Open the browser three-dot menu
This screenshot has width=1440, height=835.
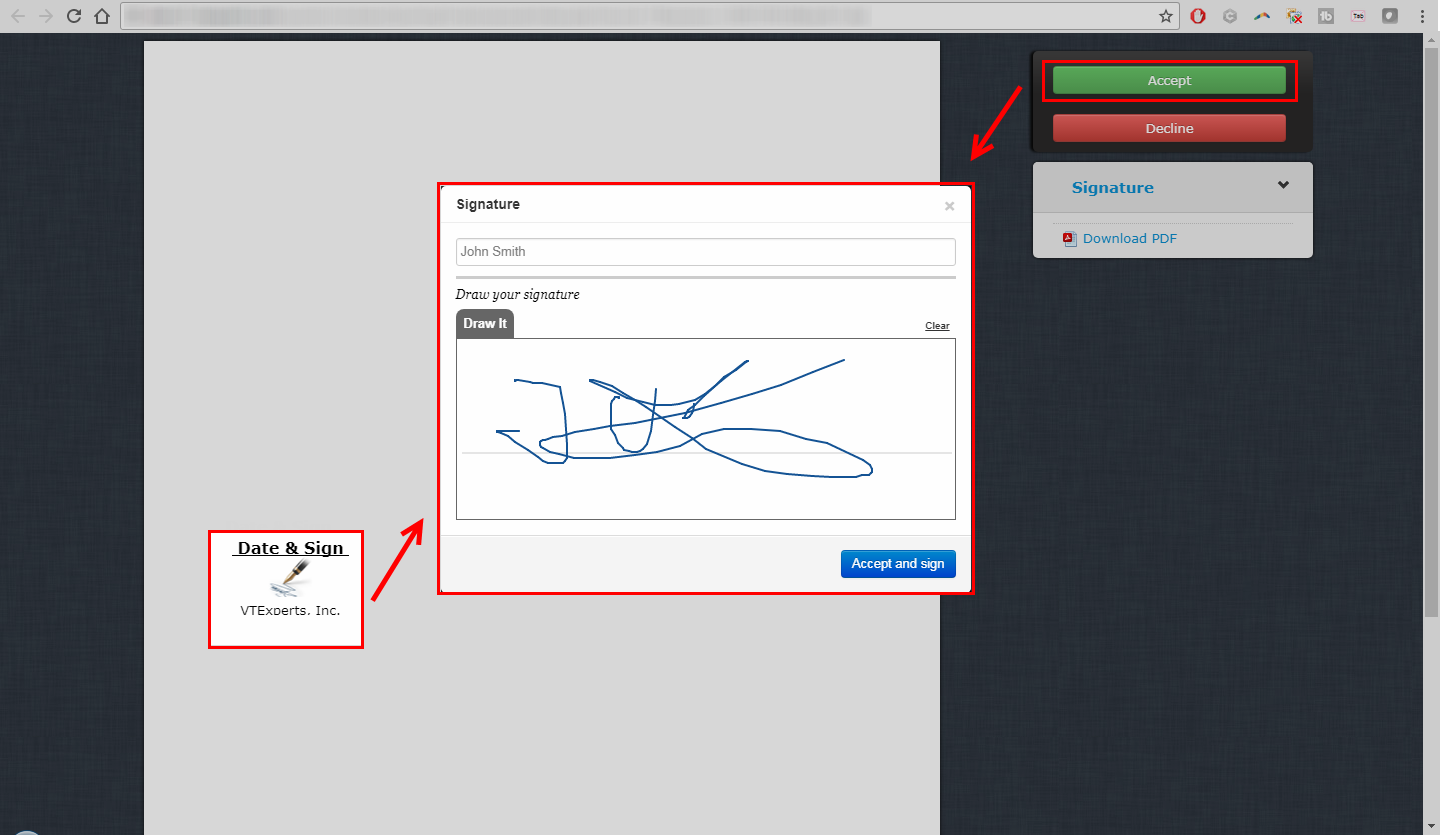(1422, 16)
